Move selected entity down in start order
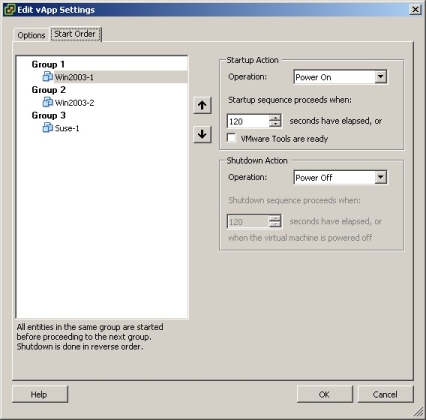 [x=202, y=134]
